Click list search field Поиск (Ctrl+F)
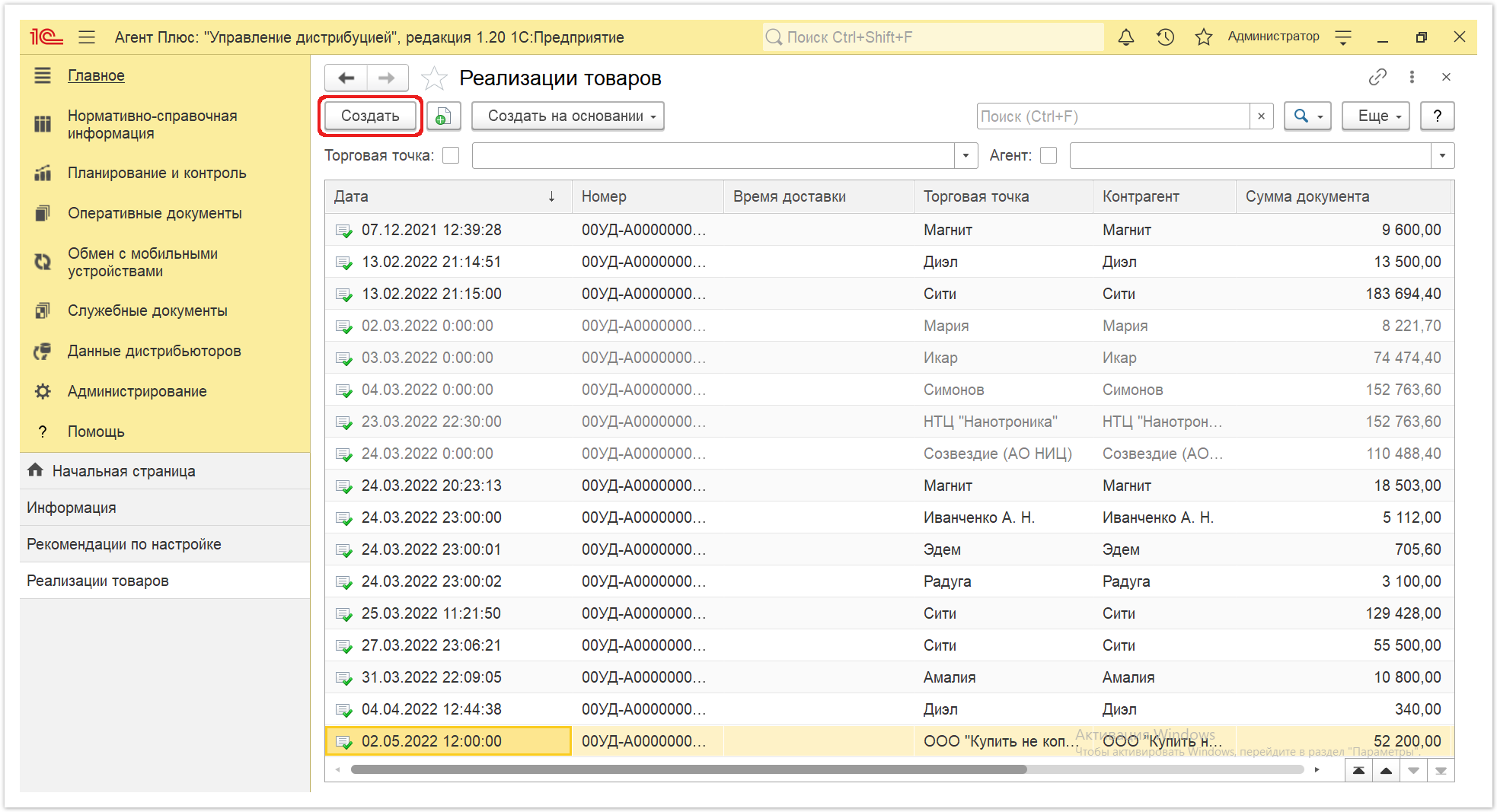Viewport: 1497px width, 812px height. coord(1113,116)
